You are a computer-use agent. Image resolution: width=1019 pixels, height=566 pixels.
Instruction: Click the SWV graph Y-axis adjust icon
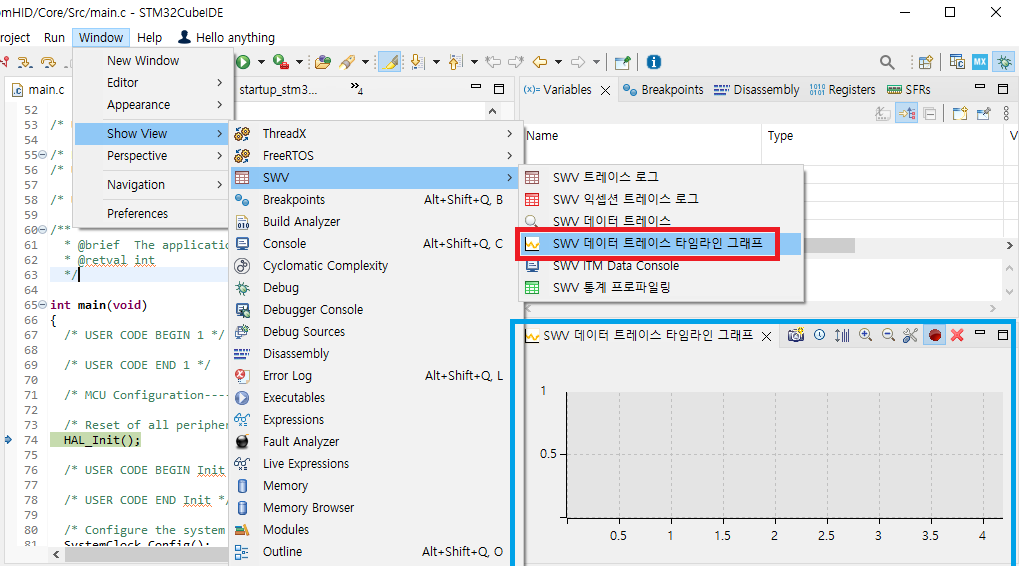coord(842,335)
